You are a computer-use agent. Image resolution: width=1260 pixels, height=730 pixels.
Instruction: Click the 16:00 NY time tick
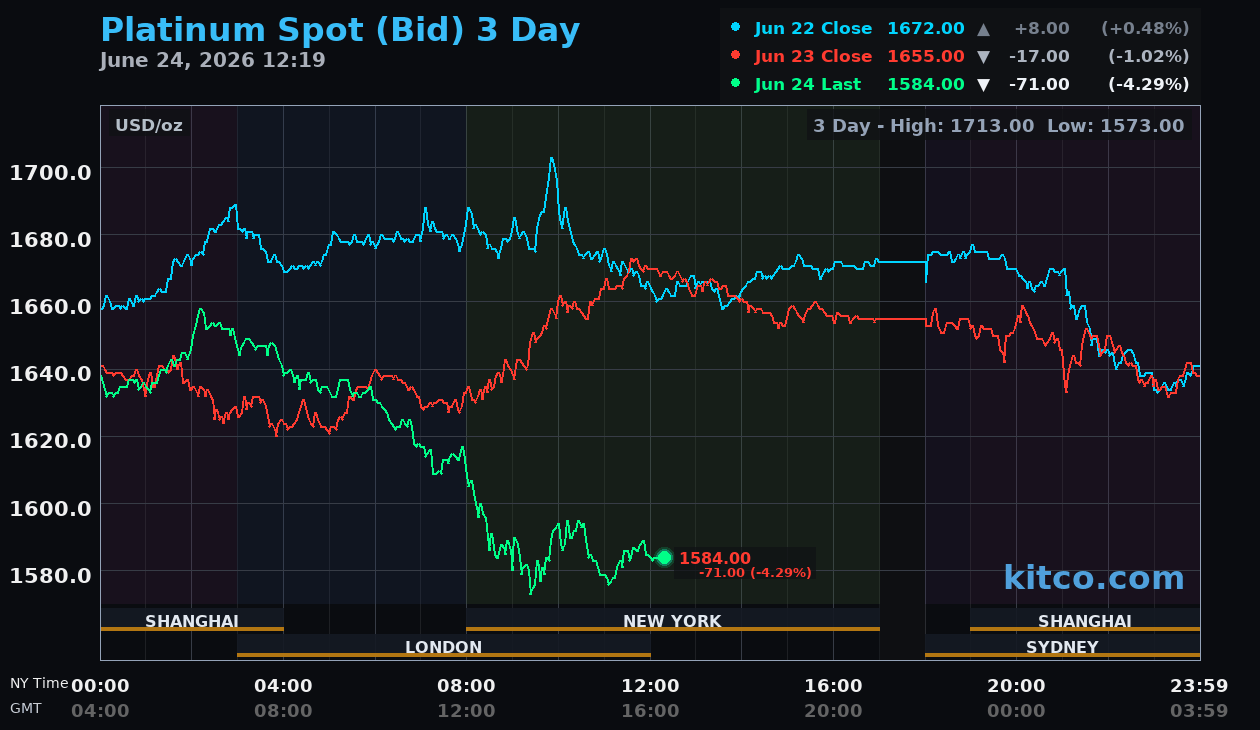tap(833, 686)
